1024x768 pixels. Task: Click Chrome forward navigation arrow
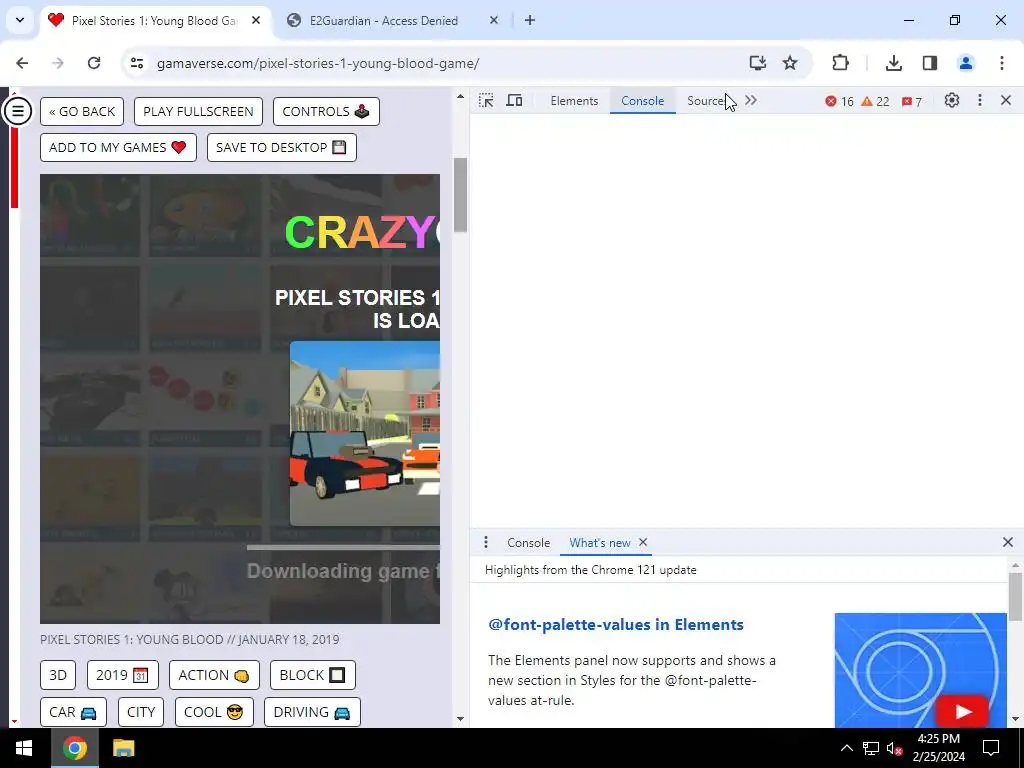pyautogui.click(x=58, y=63)
